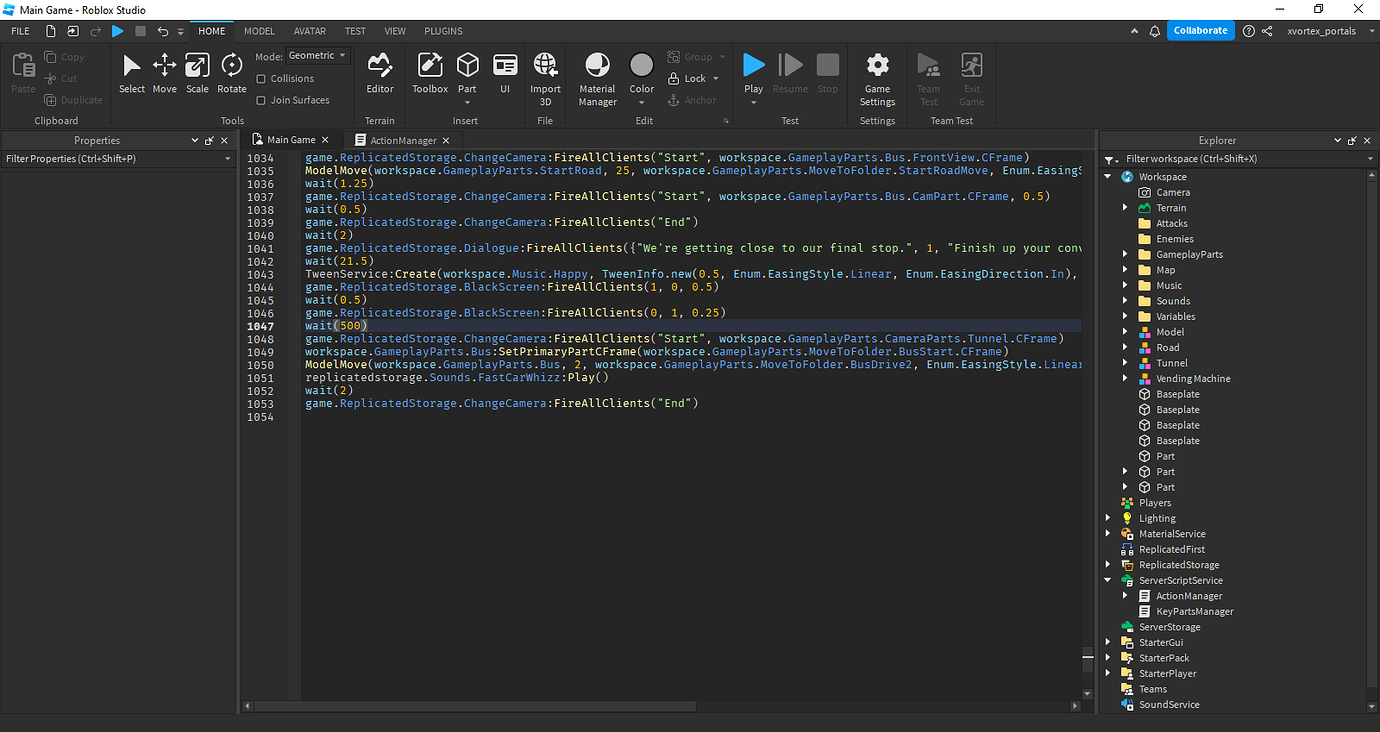1380x732 pixels.
Task: Expand the Terrain node in Explorer
Action: click(x=1126, y=208)
